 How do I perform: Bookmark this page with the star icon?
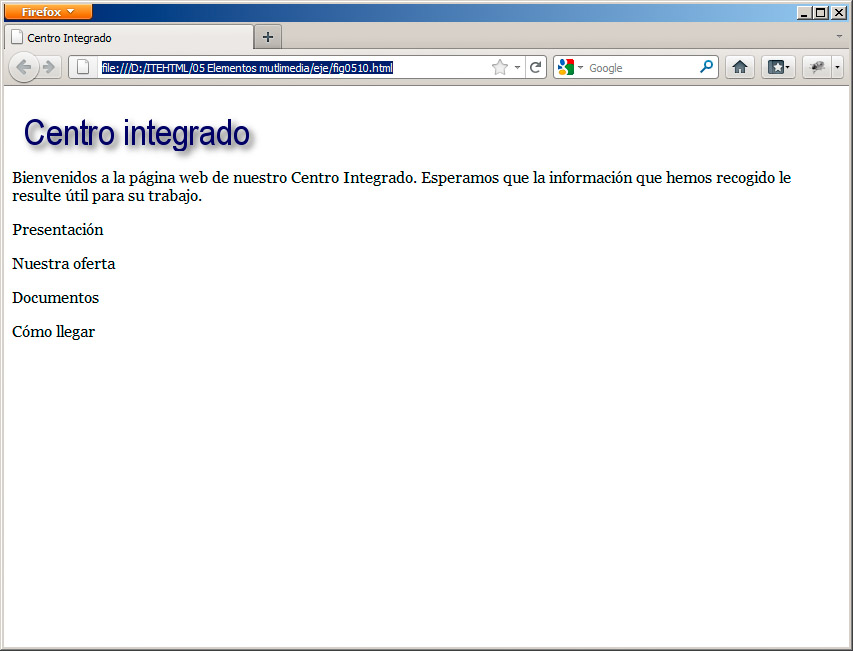(499, 67)
